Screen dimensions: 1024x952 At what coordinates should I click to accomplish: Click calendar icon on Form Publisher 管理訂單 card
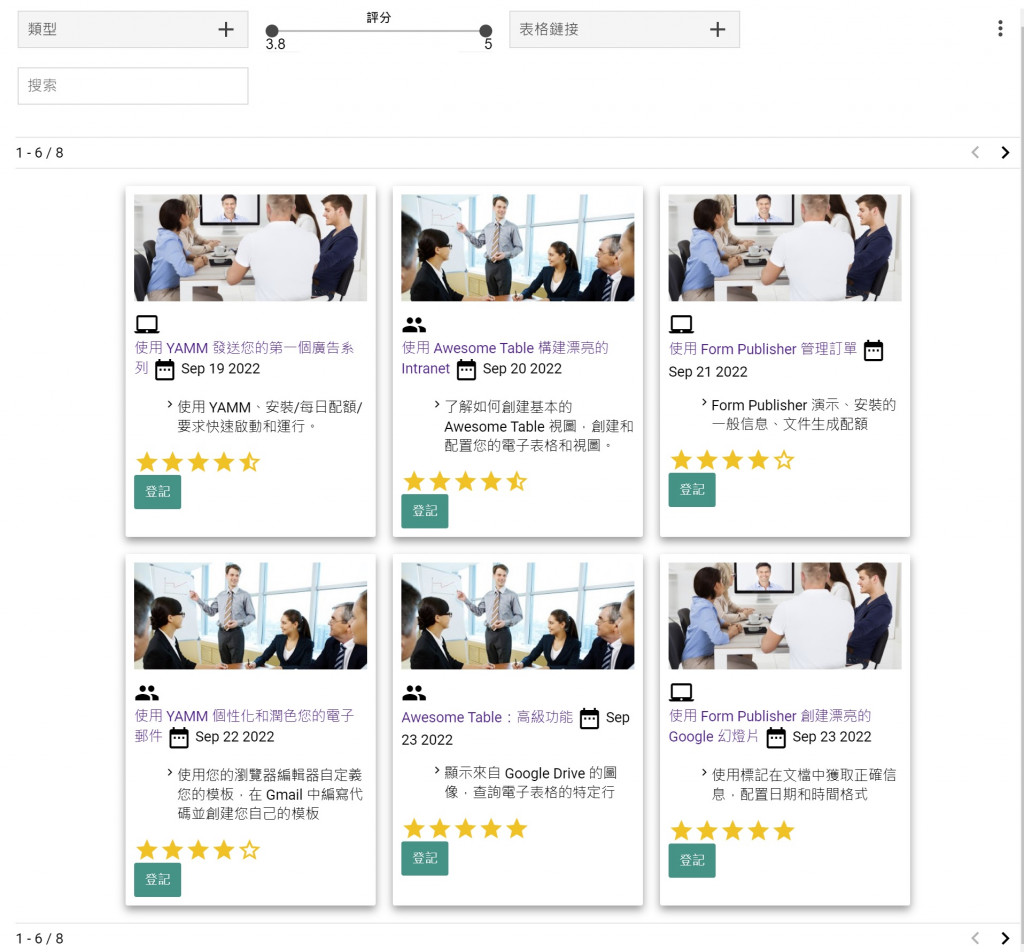point(873,350)
